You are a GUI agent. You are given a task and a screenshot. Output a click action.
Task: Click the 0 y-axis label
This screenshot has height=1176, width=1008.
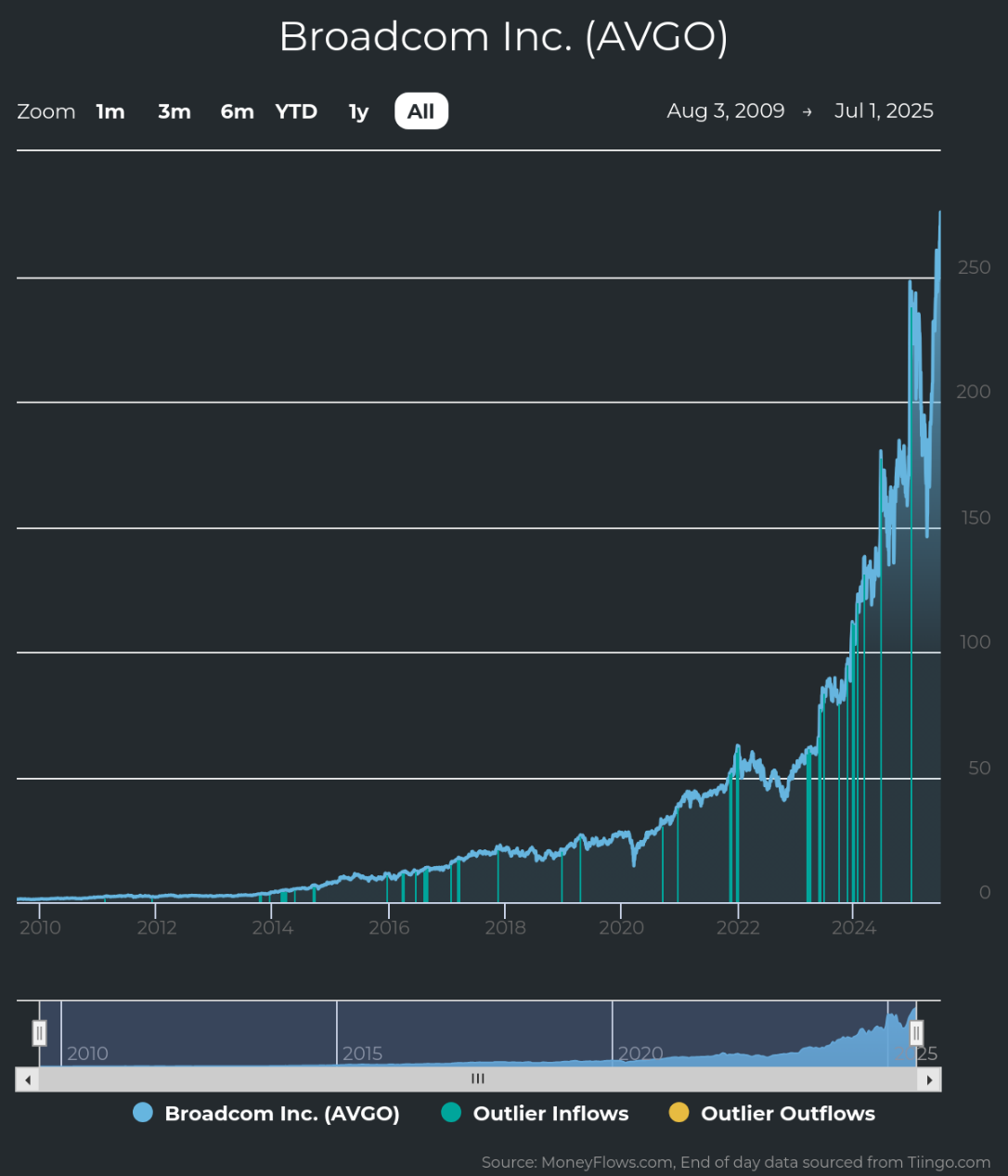[x=985, y=893]
